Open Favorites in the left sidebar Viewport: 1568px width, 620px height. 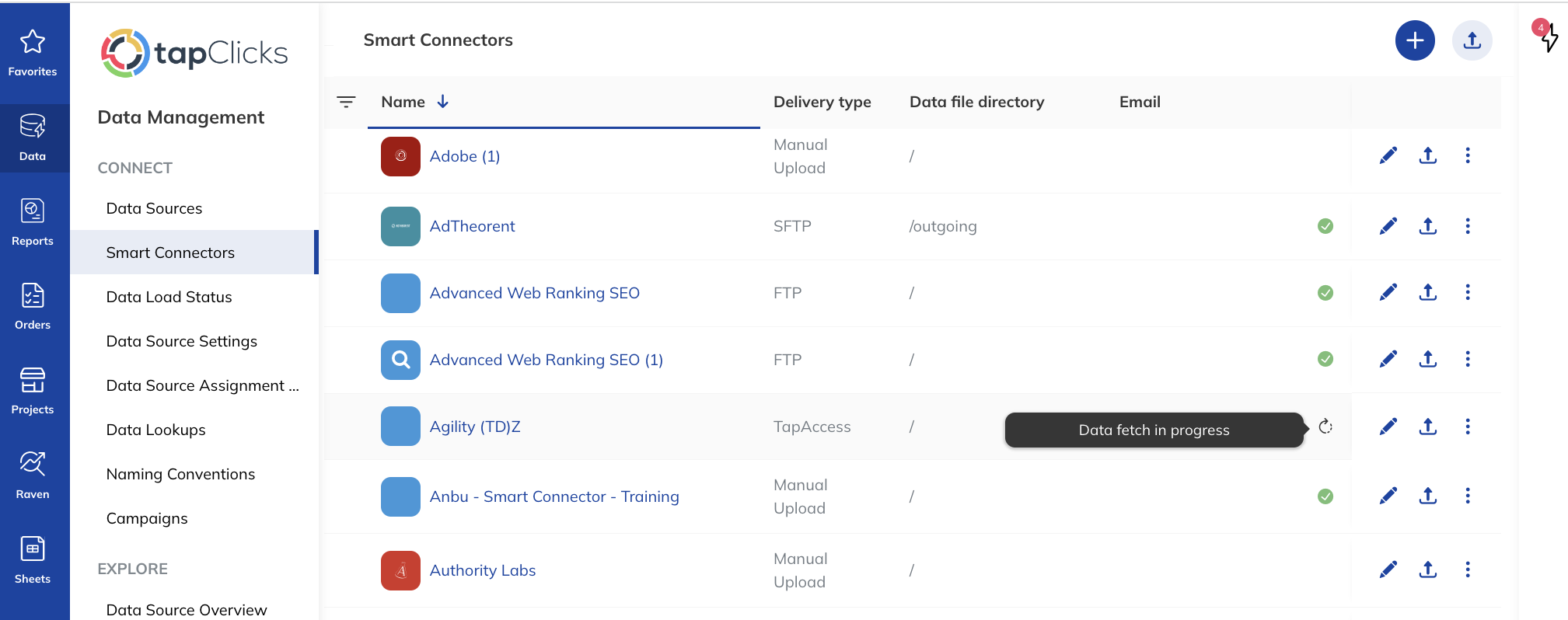point(33,53)
